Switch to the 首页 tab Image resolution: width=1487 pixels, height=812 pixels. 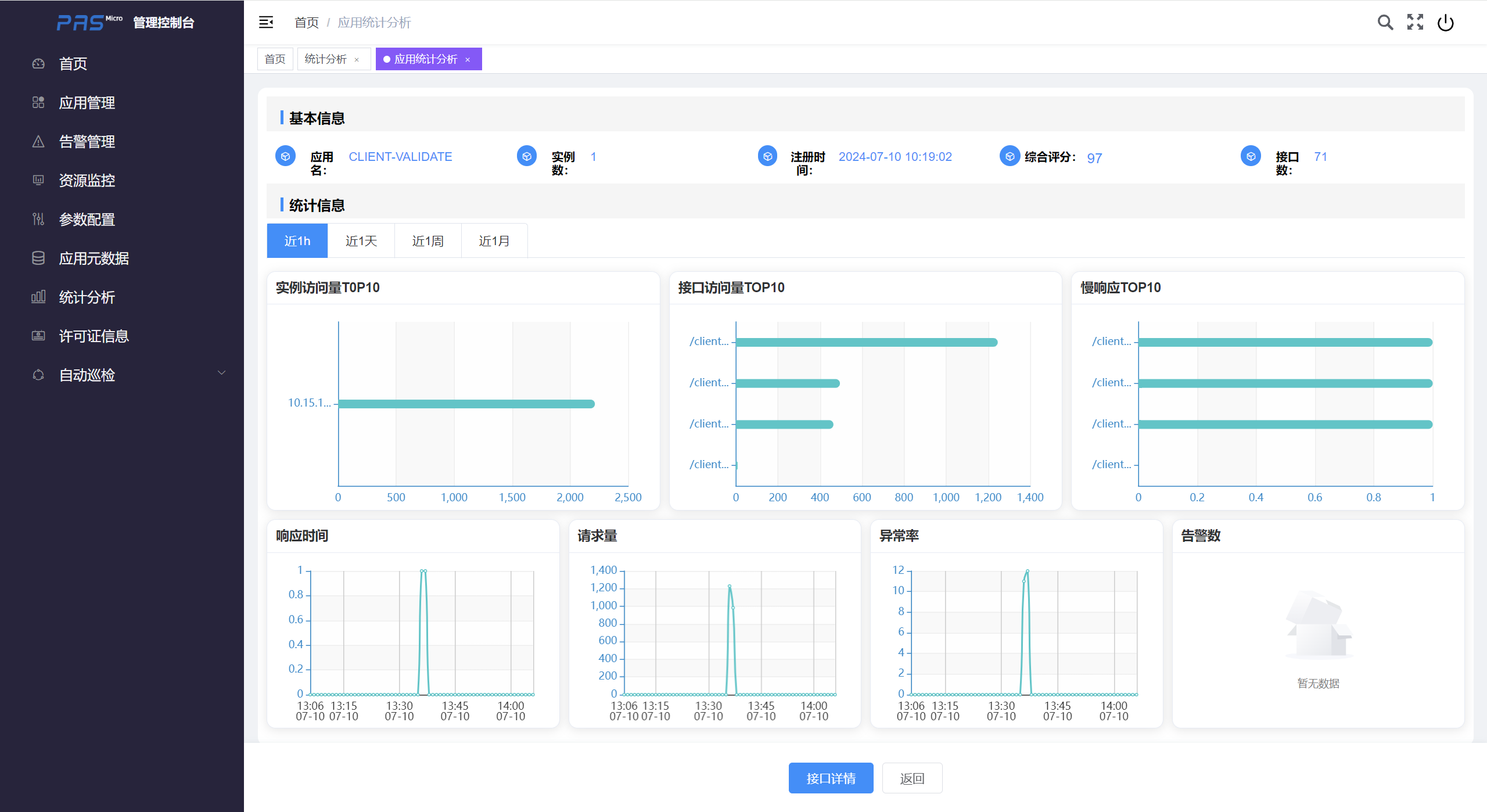click(x=275, y=59)
